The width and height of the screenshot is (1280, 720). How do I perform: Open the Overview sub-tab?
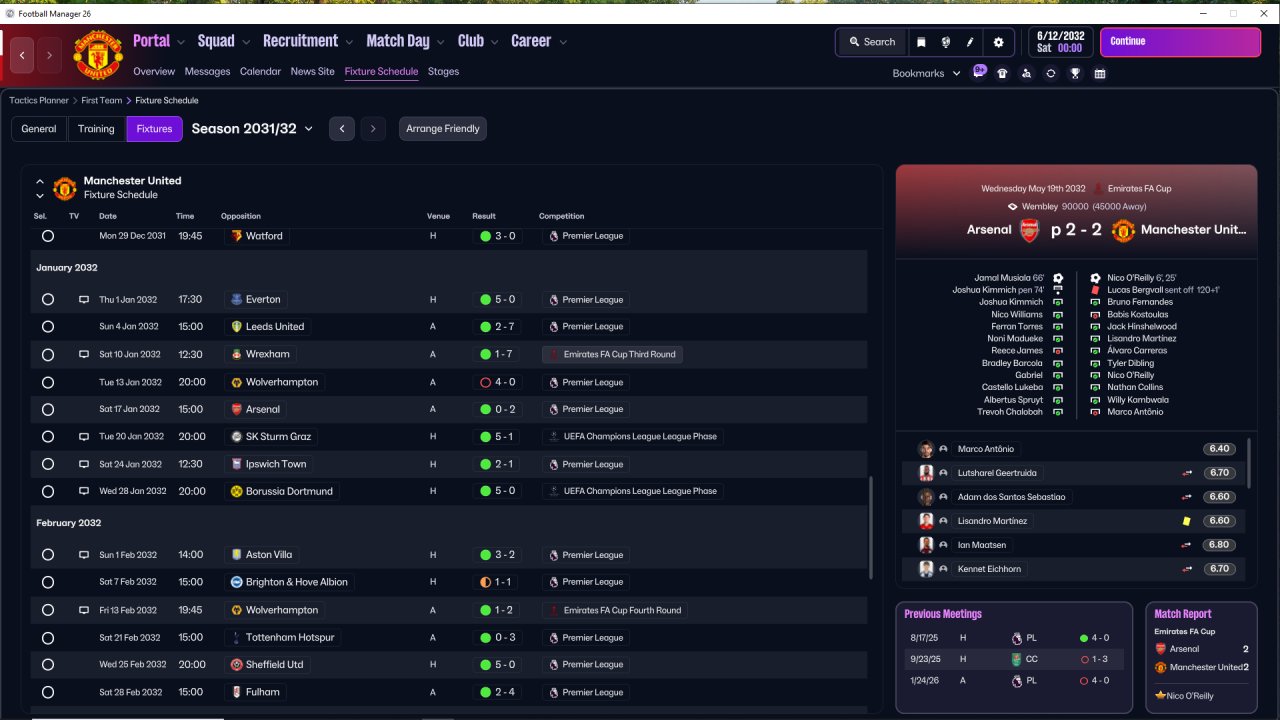[x=154, y=72]
